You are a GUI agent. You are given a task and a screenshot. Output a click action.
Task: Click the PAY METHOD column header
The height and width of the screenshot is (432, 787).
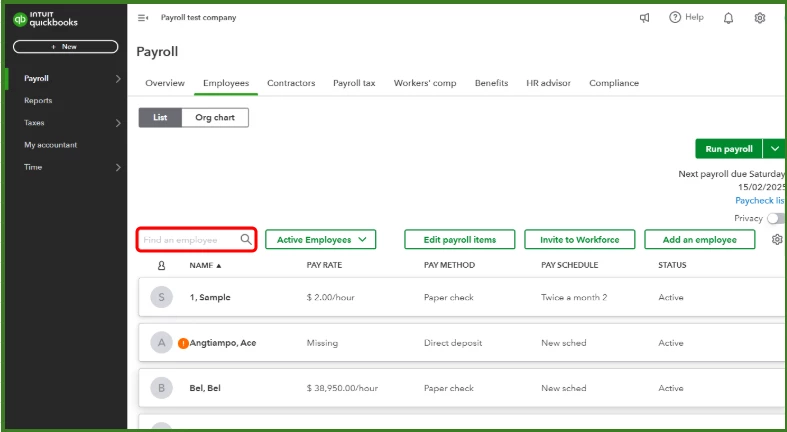tap(449, 265)
